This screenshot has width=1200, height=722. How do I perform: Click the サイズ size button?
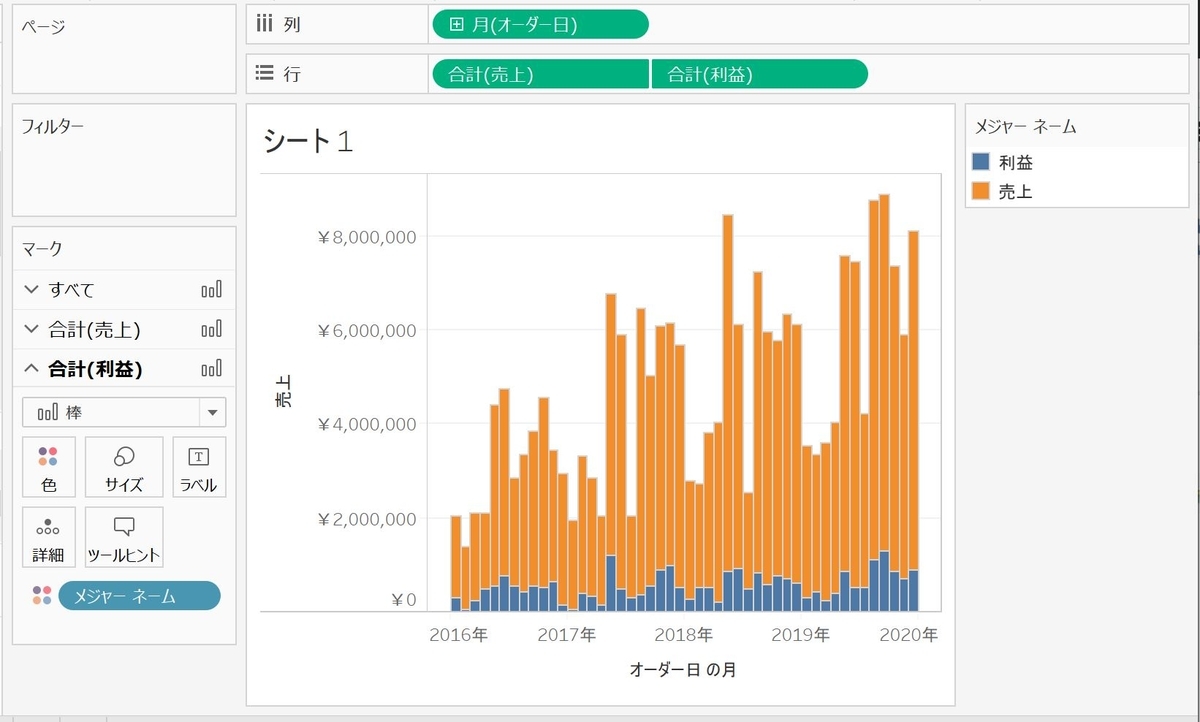click(x=124, y=467)
